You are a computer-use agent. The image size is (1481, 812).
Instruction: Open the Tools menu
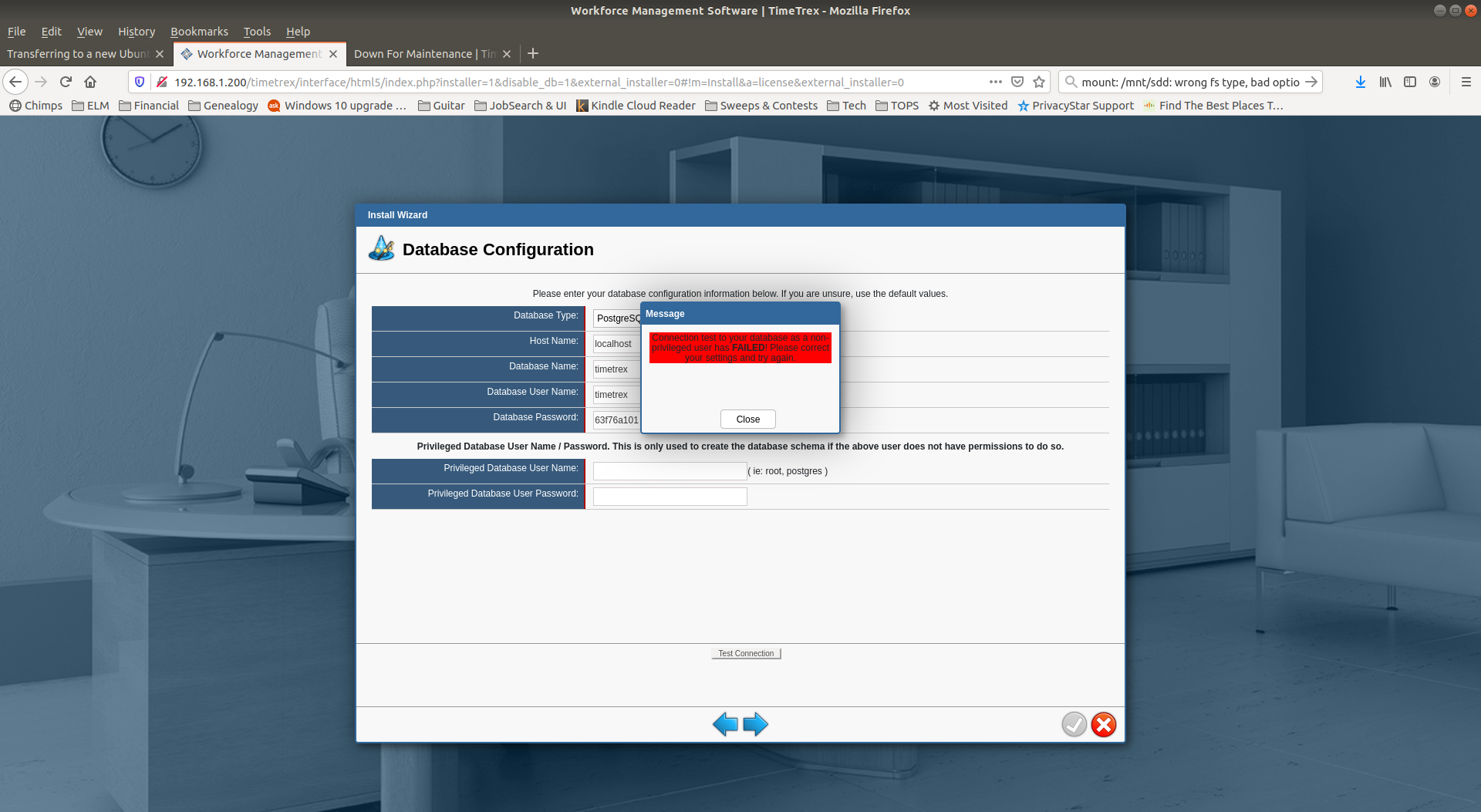point(257,32)
